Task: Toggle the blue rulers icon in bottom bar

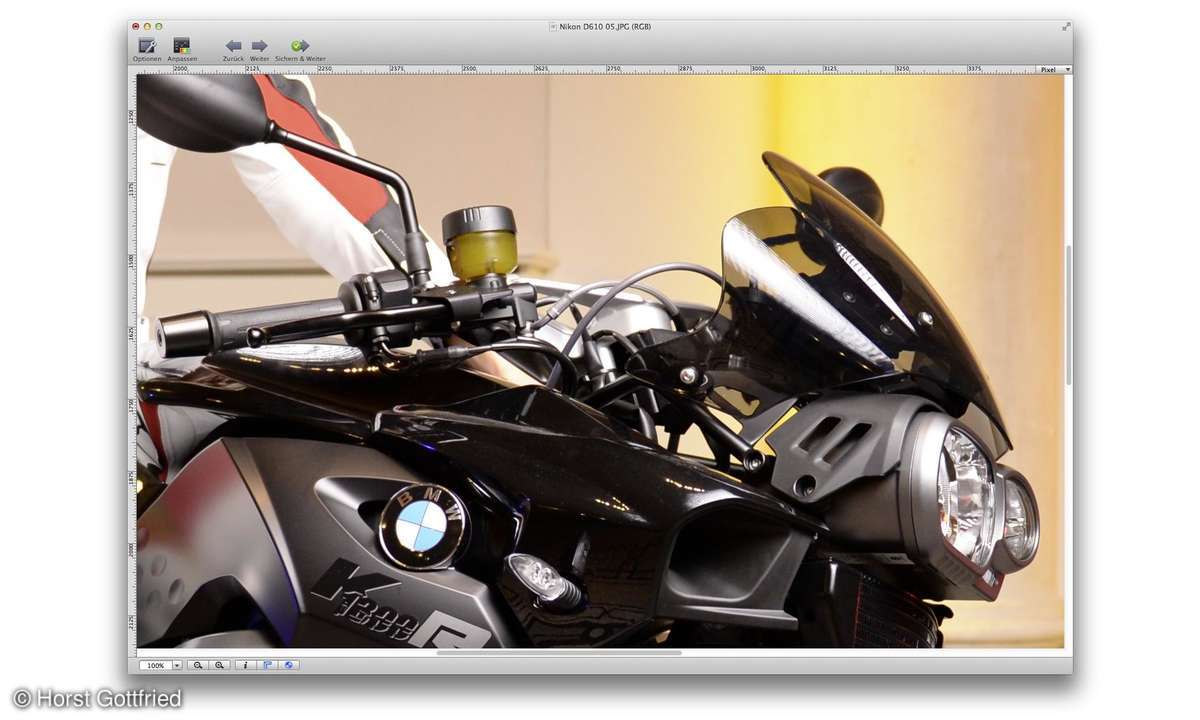Action: pyautogui.click(x=267, y=665)
